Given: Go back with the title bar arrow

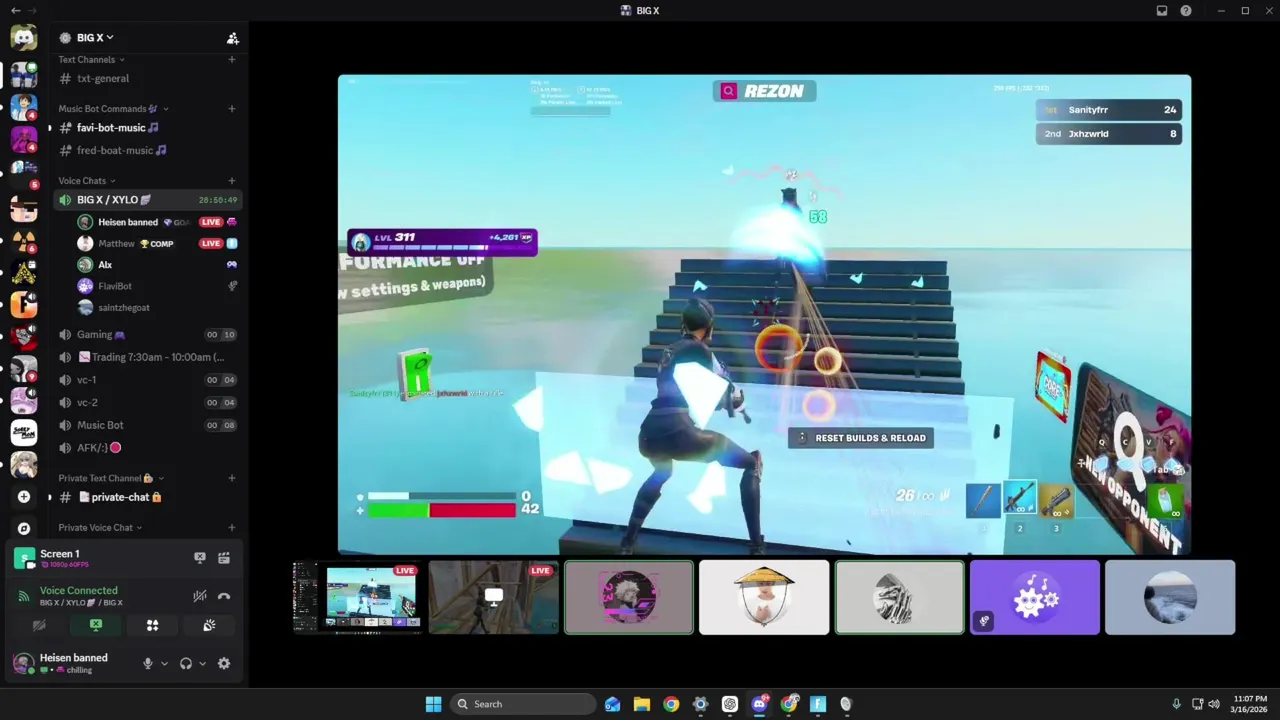Looking at the screenshot, I should (15, 10).
